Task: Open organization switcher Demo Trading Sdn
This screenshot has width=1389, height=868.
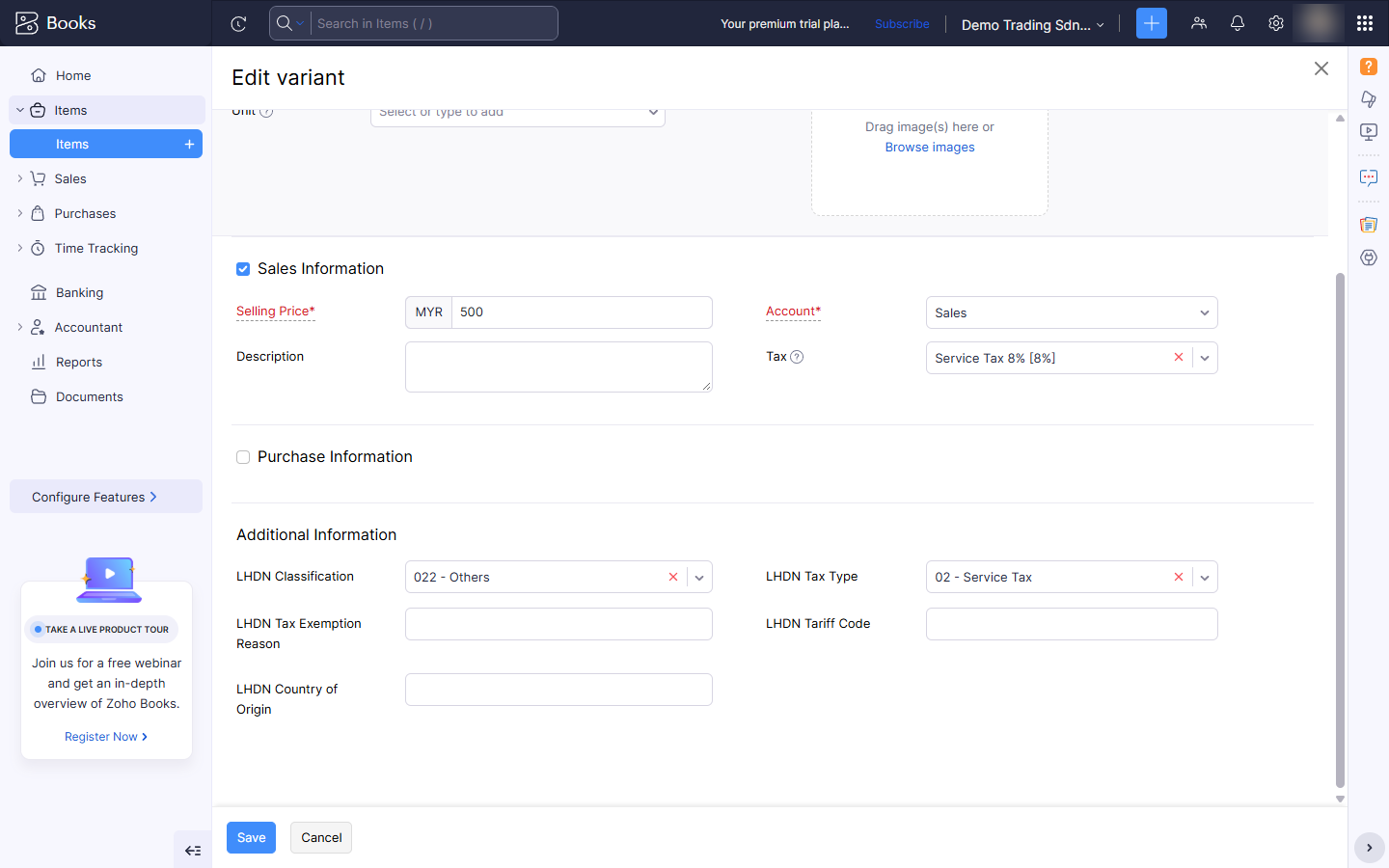Action: [x=1032, y=24]
